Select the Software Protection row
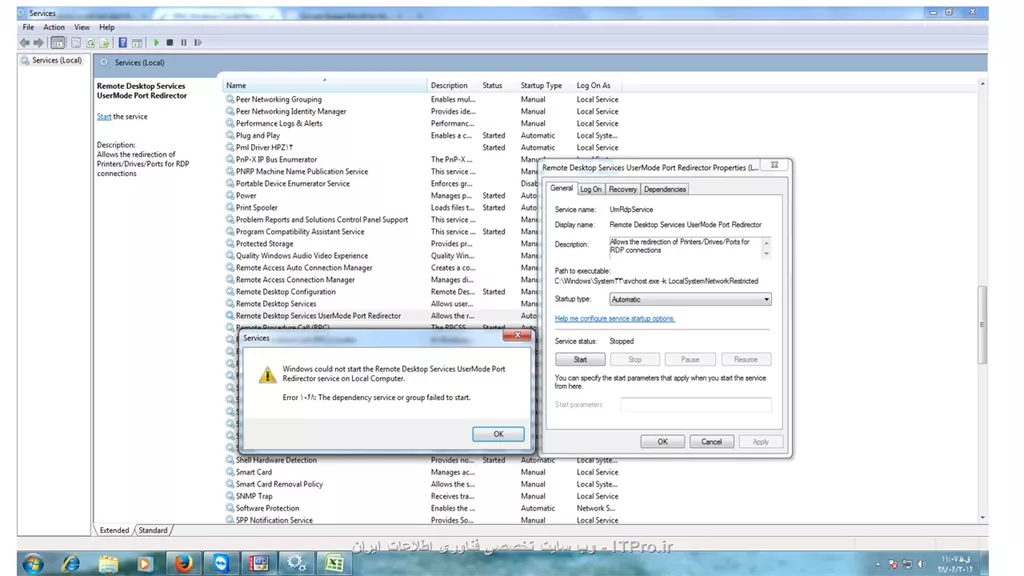The image size is (1024, 576). point(424,508)
